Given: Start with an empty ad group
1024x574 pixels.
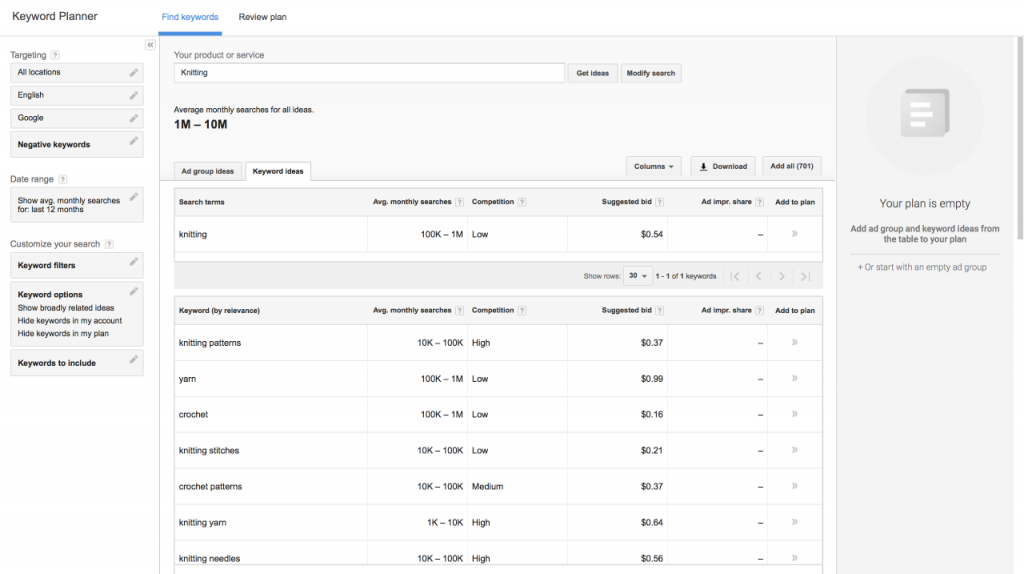Looking at the screenshot, I should click(922, 267).
